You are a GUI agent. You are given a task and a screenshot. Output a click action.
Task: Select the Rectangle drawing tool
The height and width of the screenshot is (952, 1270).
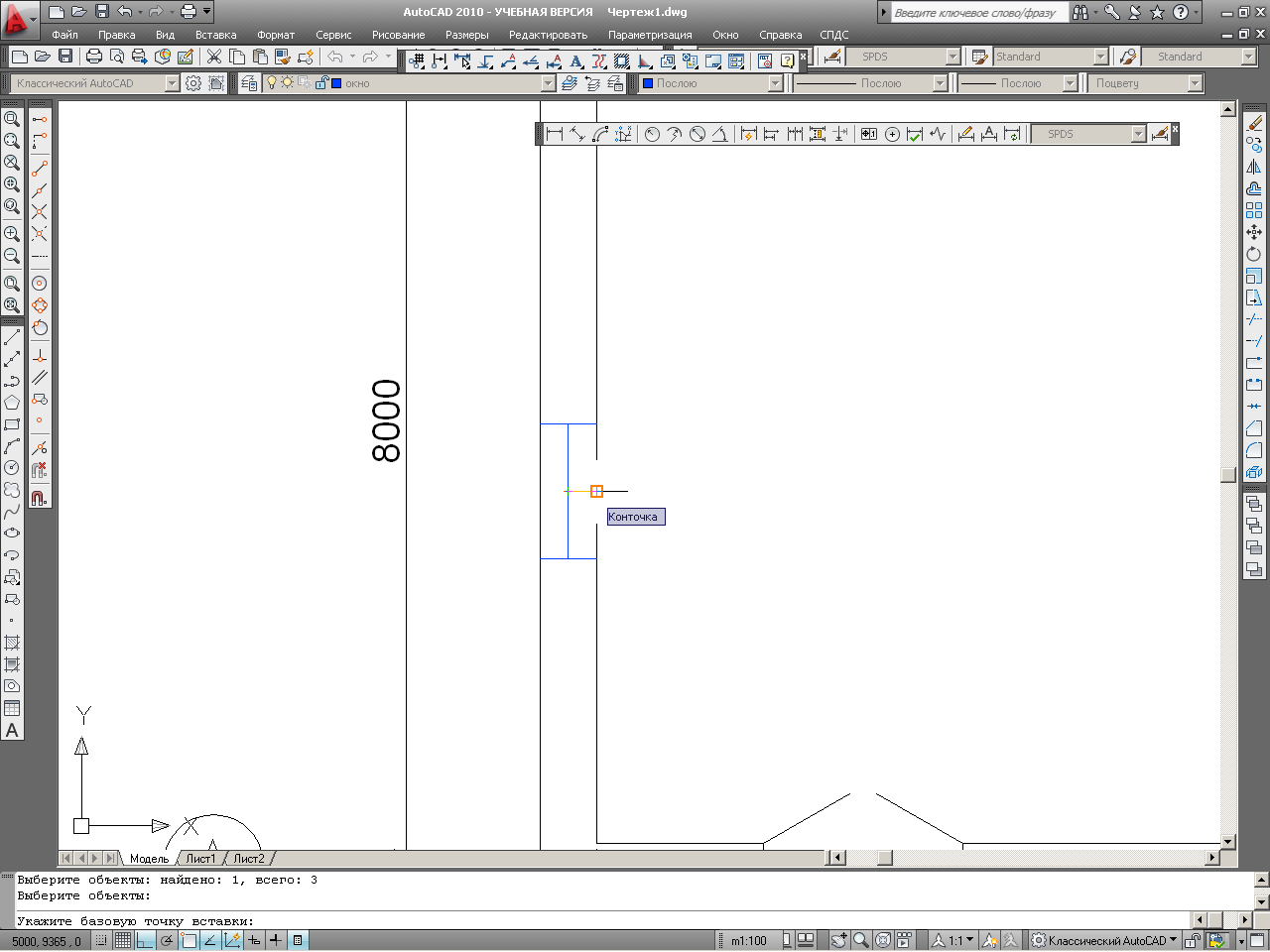12,424
